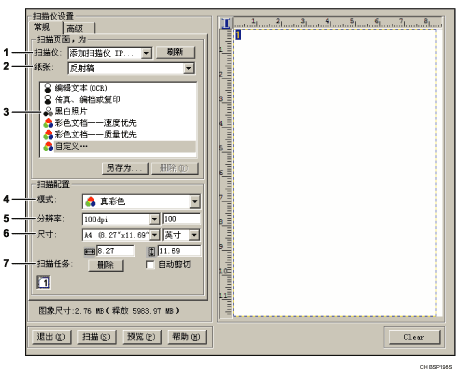This screenshot has height=371, width=456.
Task: Click icon beside 传真、编档或复印
Action: [48, 100]
